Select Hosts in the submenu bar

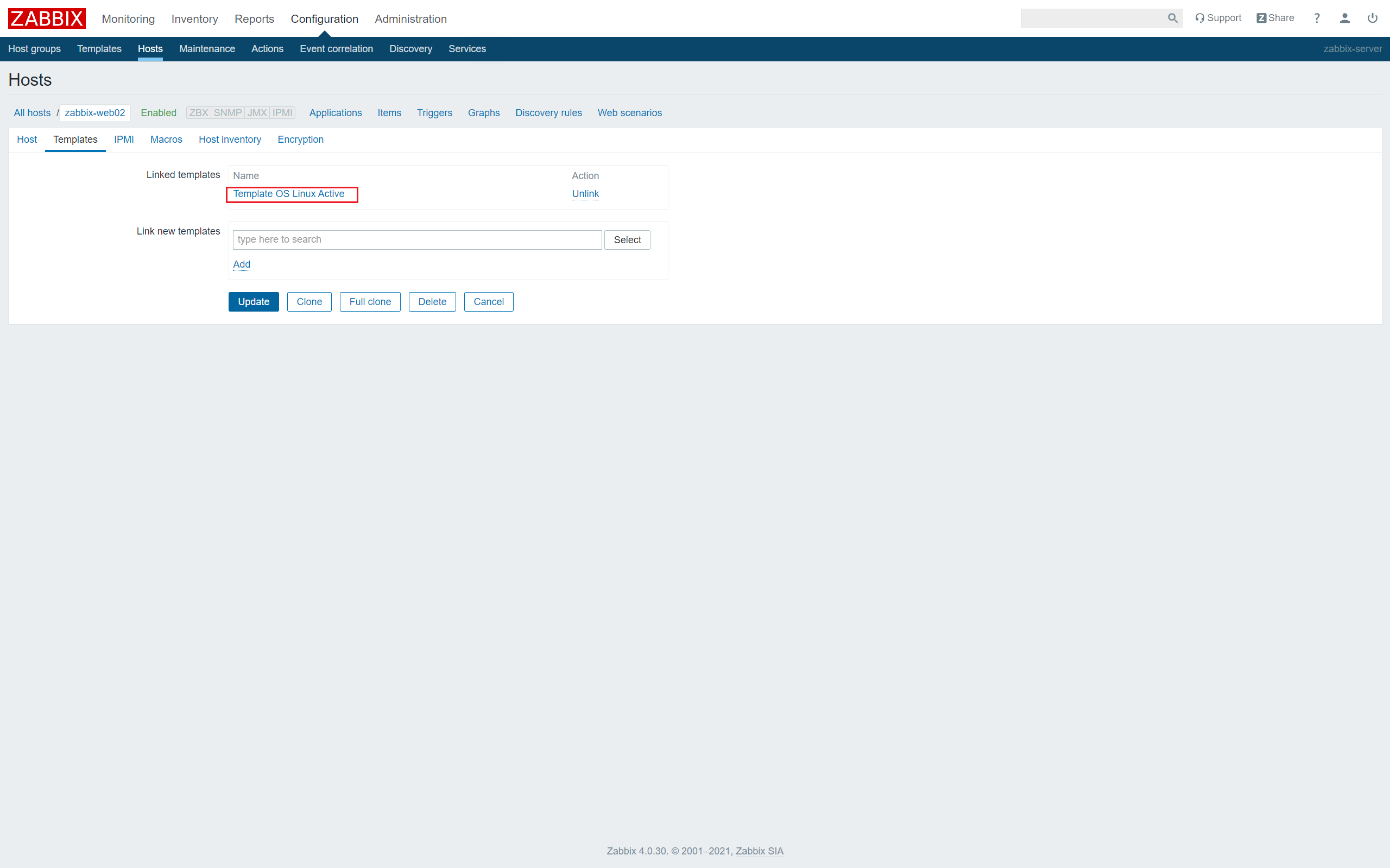[x=150, y=49]
